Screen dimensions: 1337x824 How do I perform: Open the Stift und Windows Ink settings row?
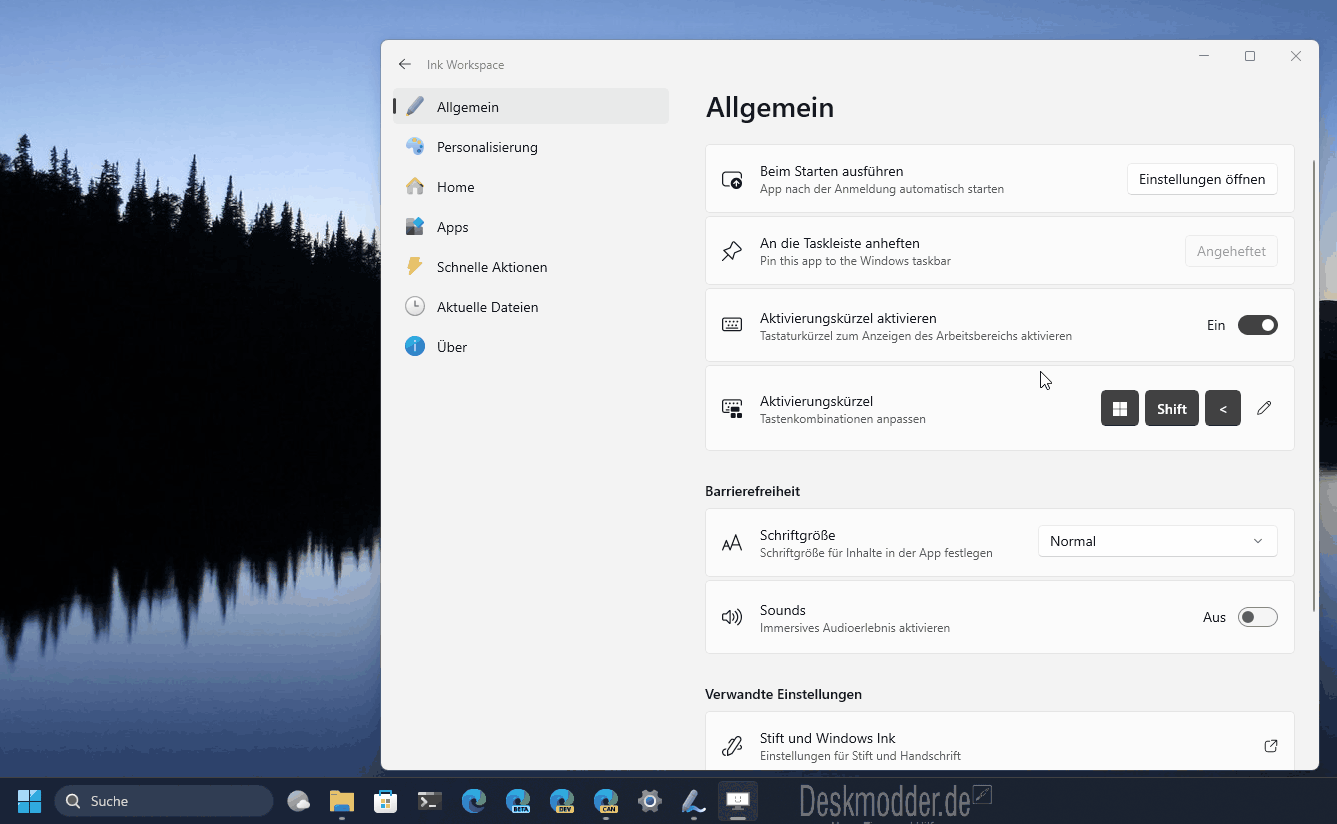coord(1000,742)
